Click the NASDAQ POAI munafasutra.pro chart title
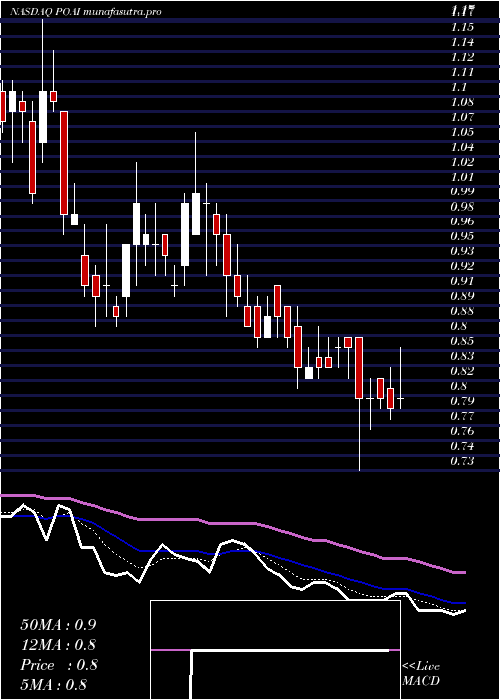The image size is (500, 700). click(85, 12)
